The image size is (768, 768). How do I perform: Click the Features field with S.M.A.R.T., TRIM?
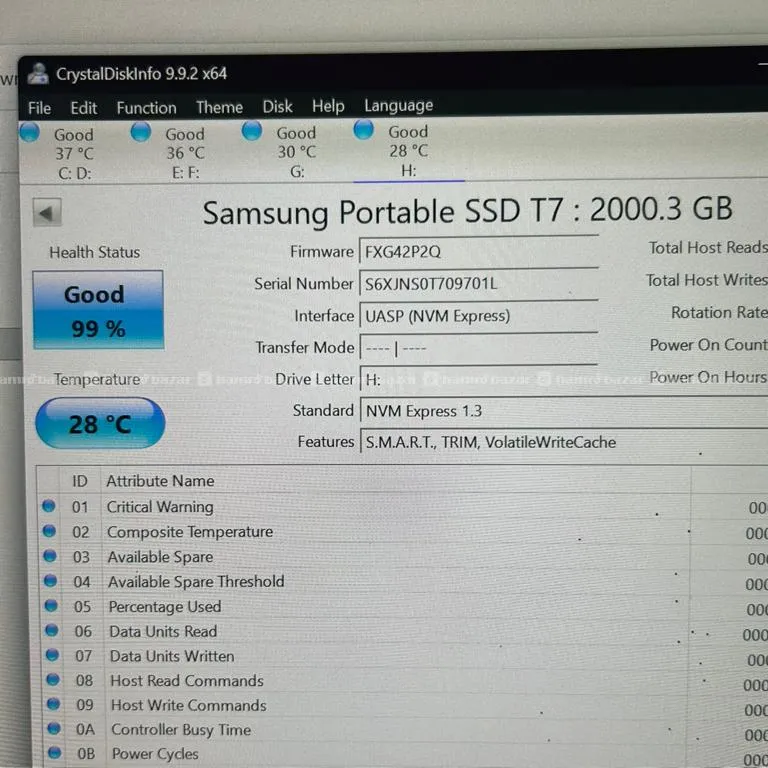pyautogui.click(x=564, y=442)
